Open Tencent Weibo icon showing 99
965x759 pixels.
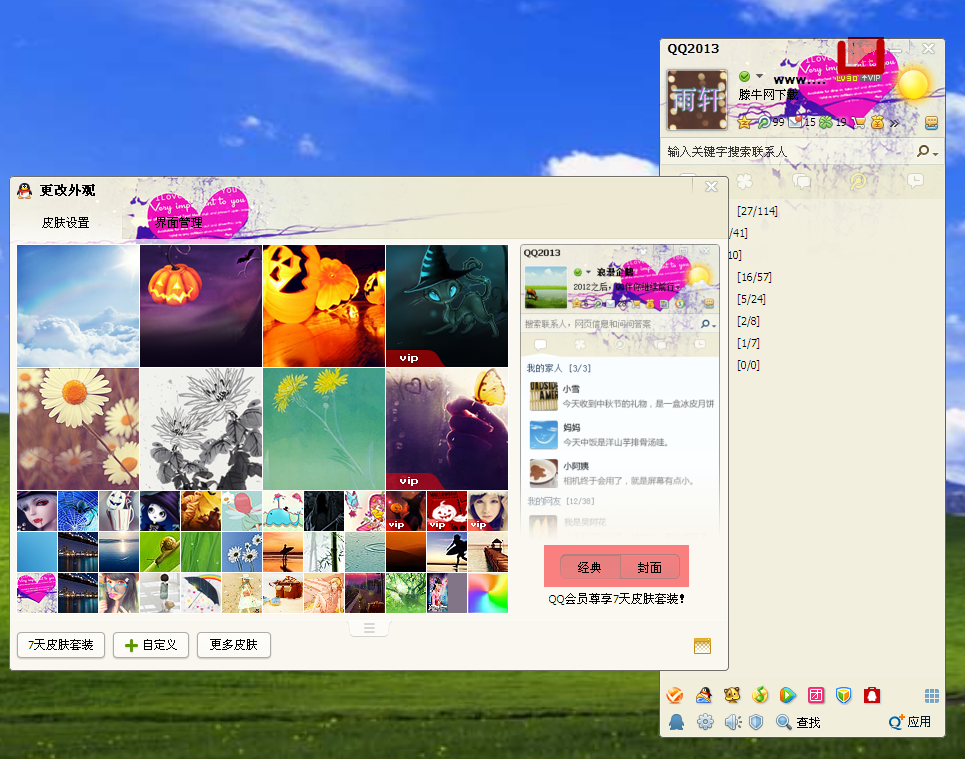764,122
